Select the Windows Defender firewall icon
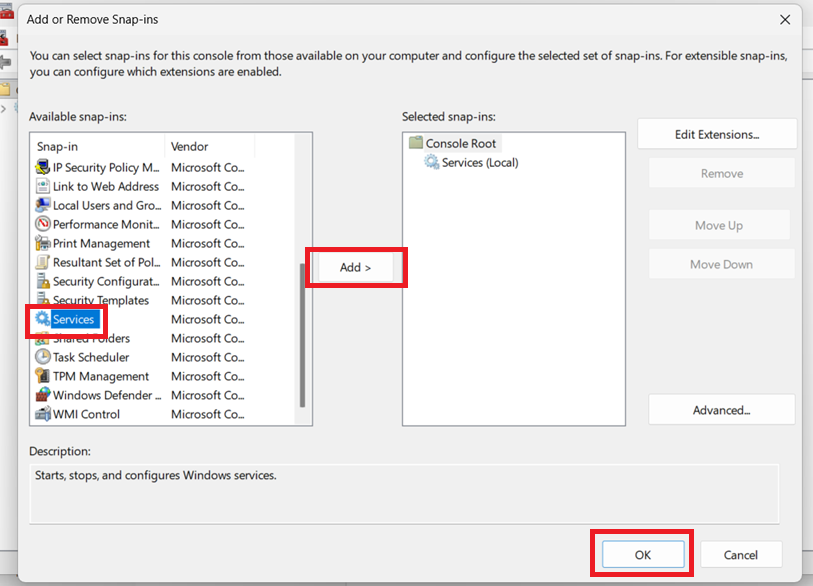813x586 pixels. pyautogui.click(x=43, y=396)
